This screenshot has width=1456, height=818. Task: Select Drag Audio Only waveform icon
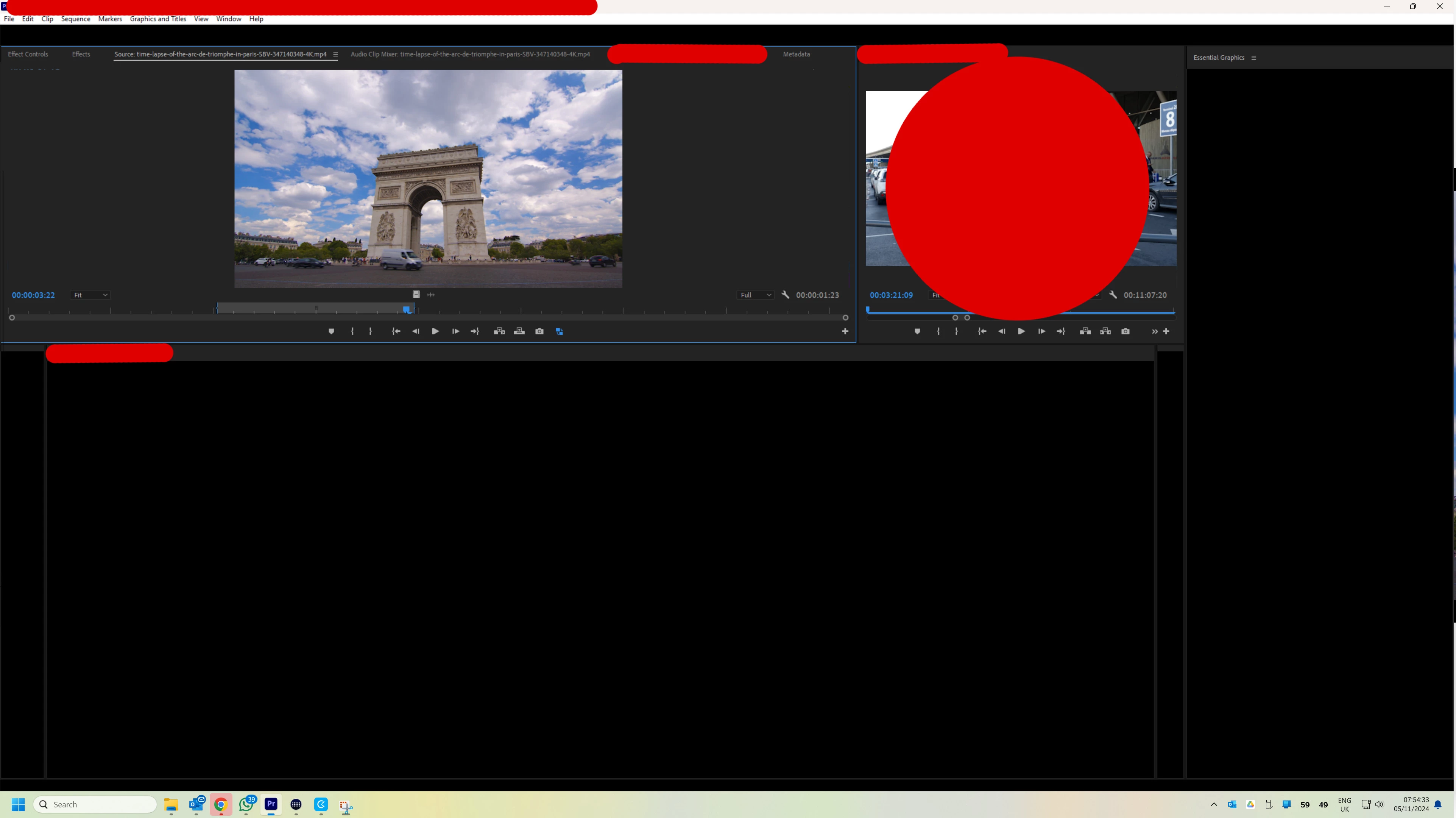431,295
